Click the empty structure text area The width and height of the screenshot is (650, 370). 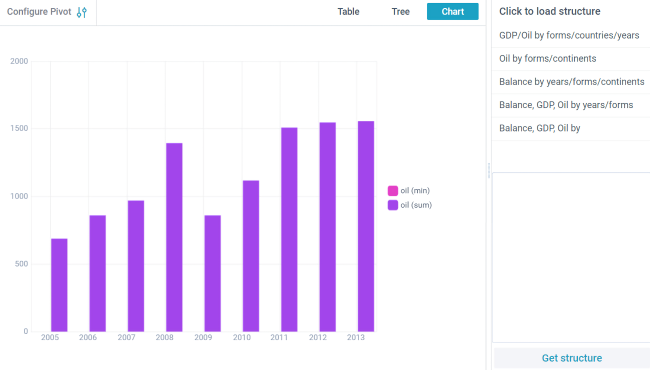click(571, 257)
